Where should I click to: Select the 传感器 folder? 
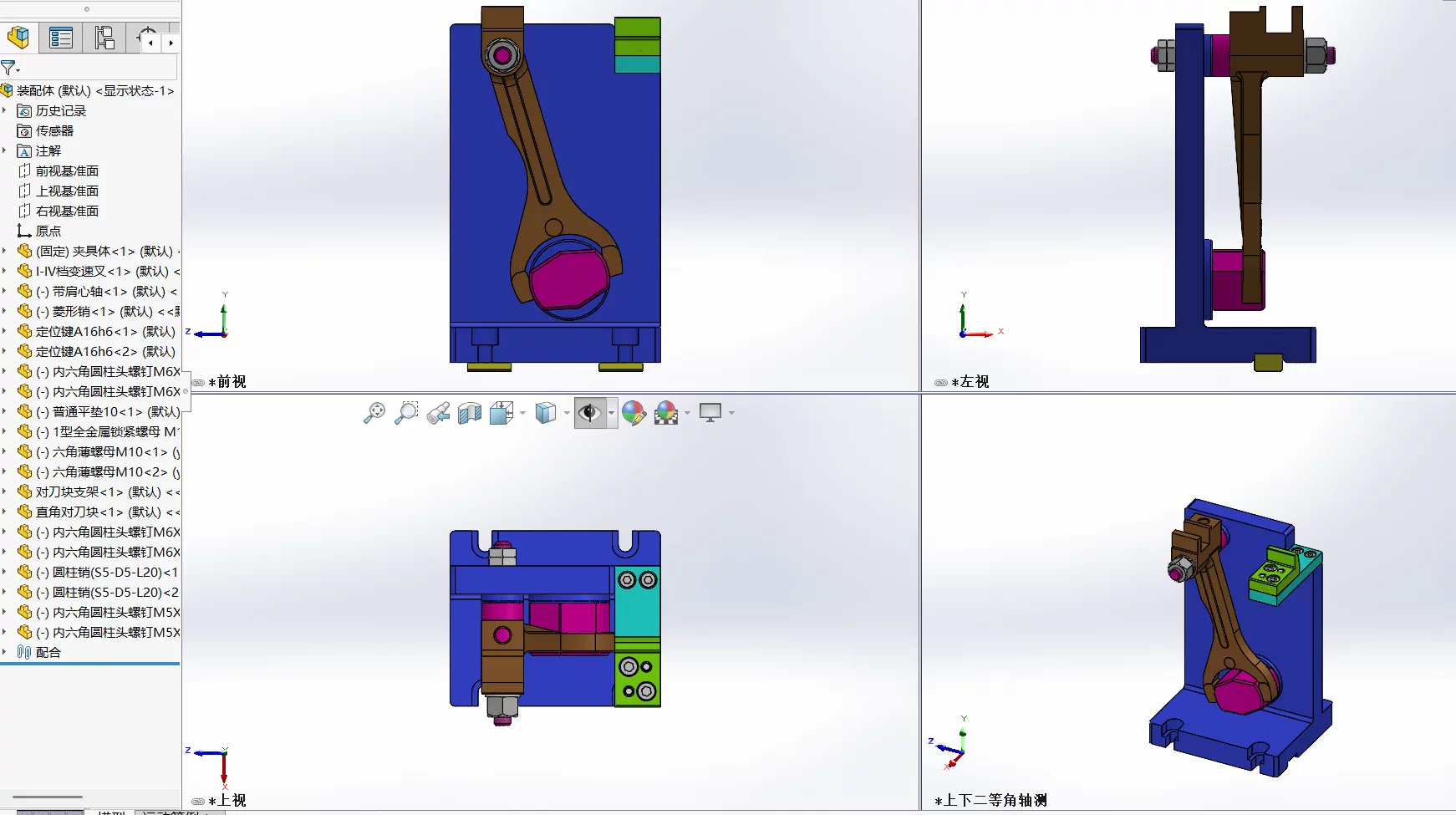(54, 130)
